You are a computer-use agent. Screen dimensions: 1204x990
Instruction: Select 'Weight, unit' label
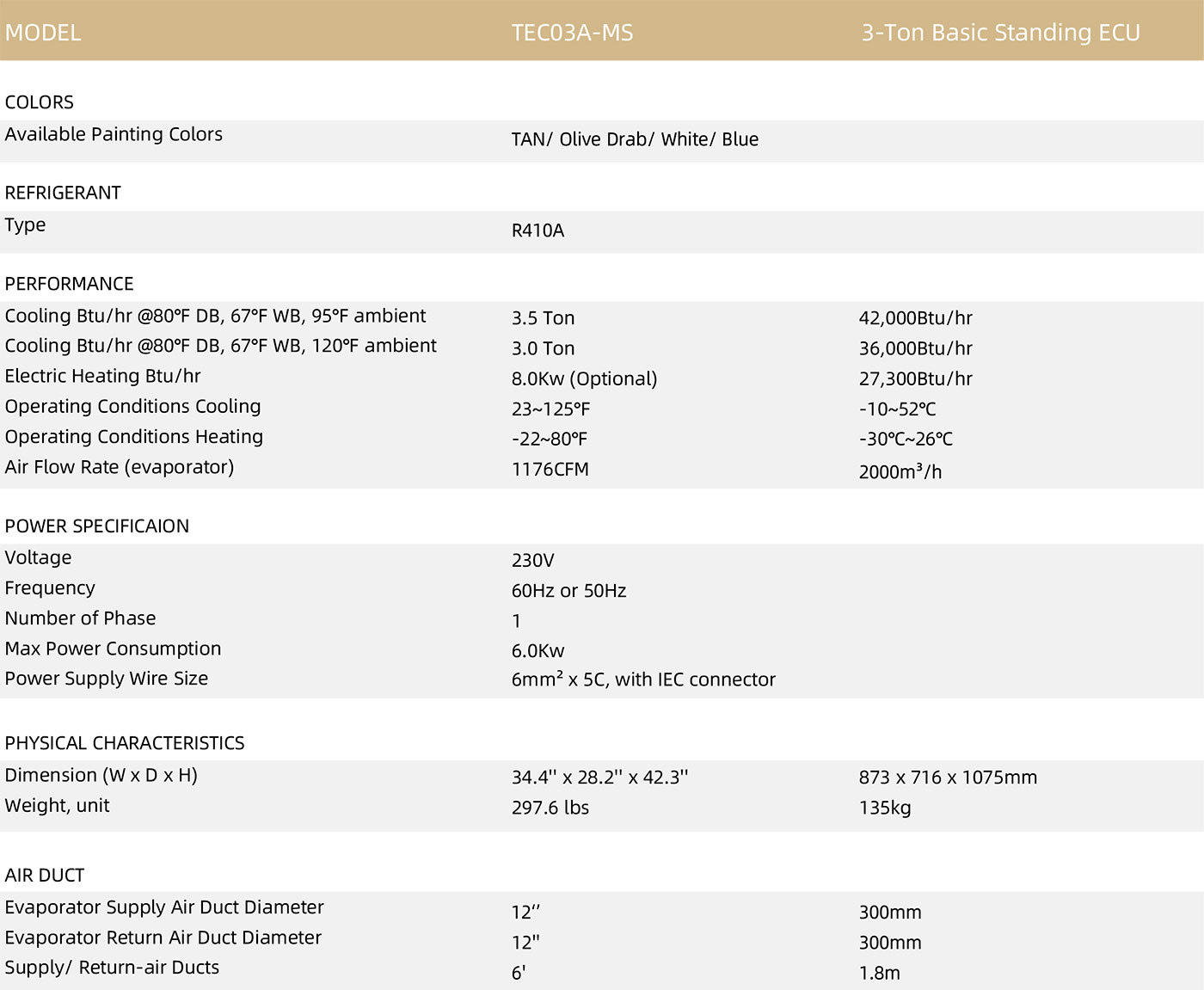coord(57,806)
